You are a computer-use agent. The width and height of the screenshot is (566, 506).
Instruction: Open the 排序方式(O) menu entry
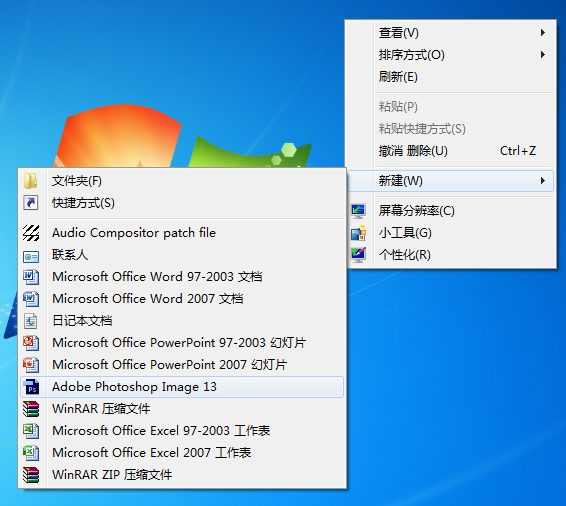click(450, 55)
